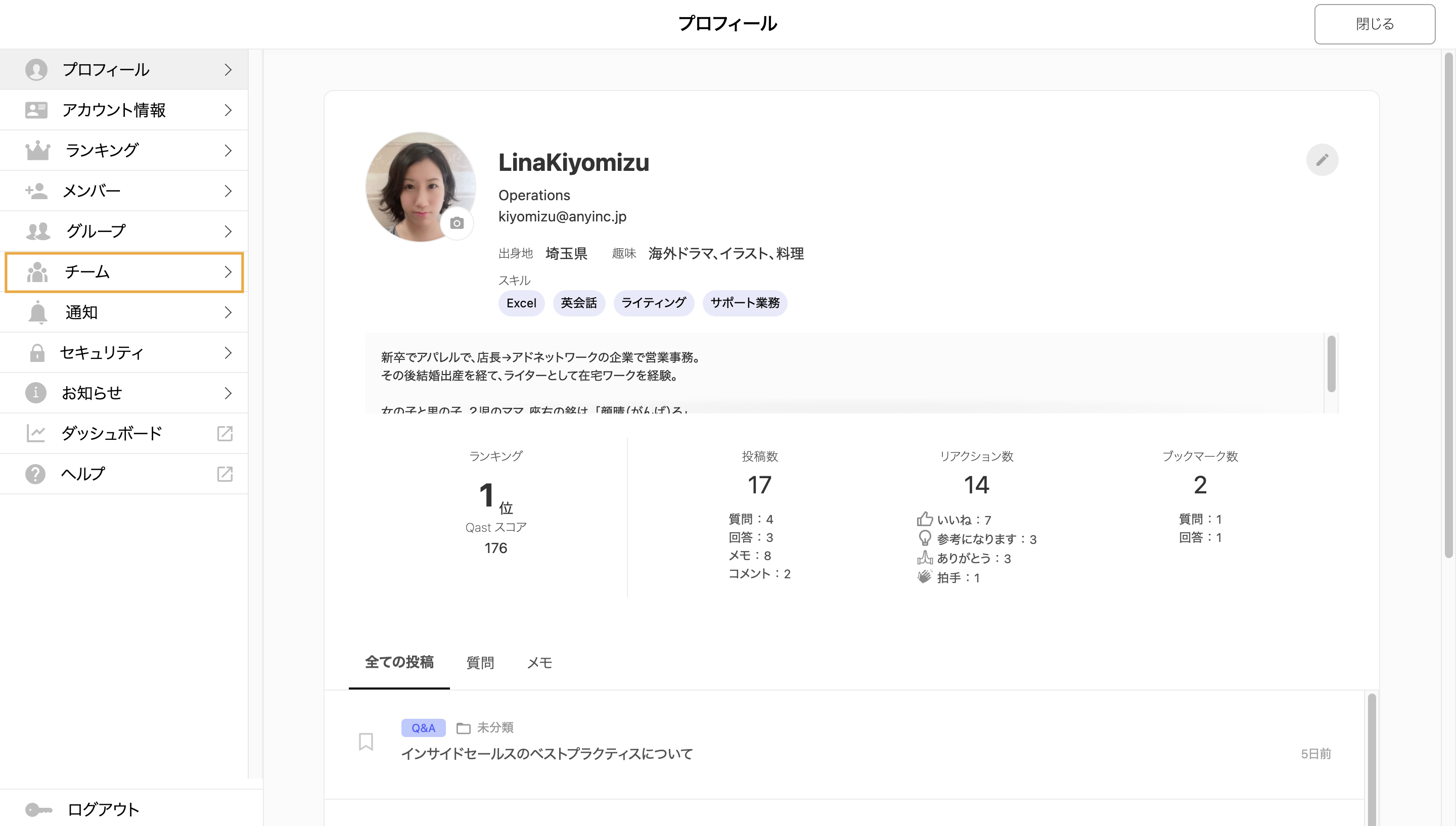Click the email kiyomizu@anyinc.jp
Viewport: 1456px width, 826px height.
click(562, 216)
